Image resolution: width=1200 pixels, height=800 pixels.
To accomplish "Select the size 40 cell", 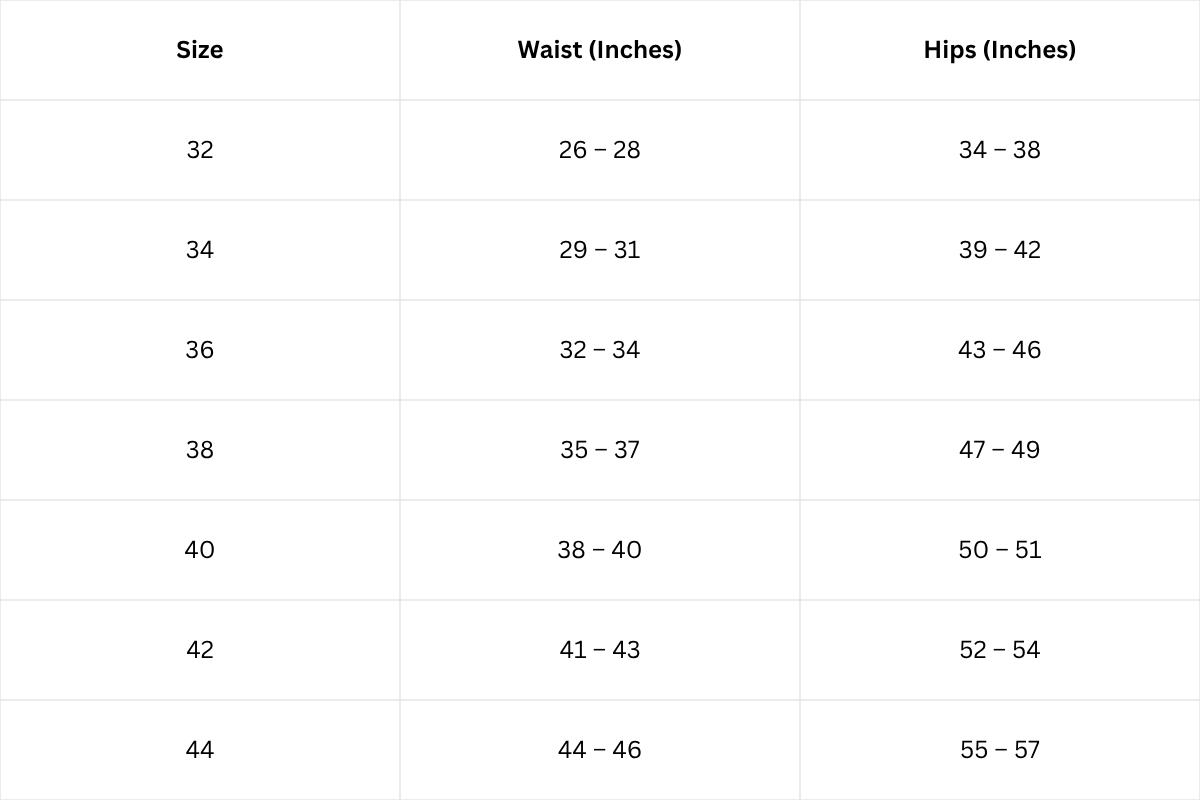I will point(200,550).
